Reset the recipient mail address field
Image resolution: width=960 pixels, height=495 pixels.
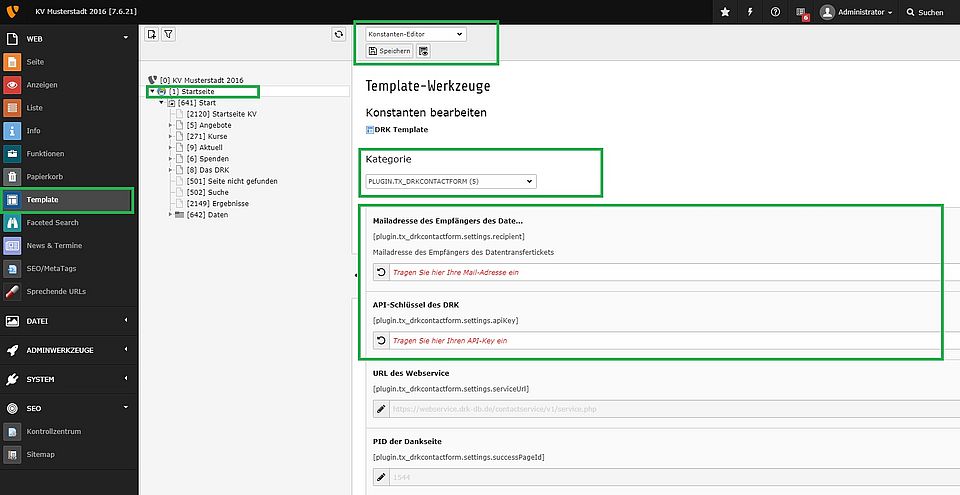(380, 272)
